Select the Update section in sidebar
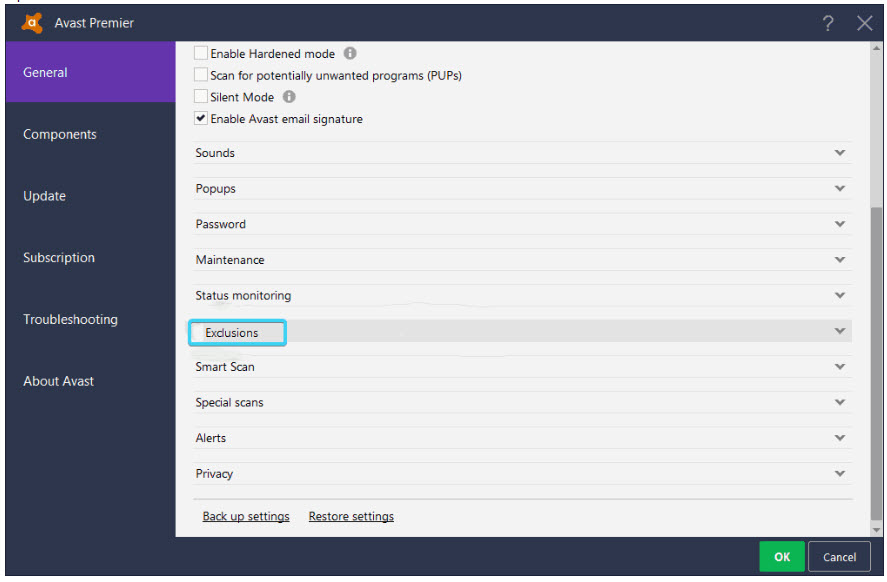The width and height of the screenshot is (887, 582). pos(44,196)
